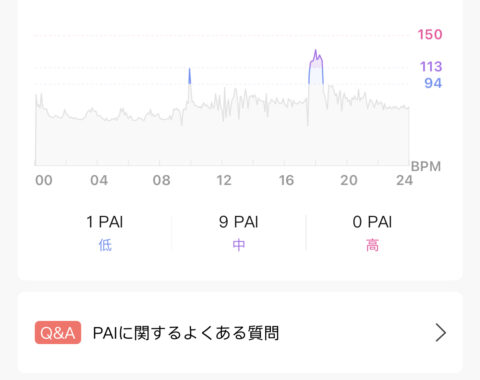
Task: Click the '04' hour axis label
Action: click(x=99, y=180)
